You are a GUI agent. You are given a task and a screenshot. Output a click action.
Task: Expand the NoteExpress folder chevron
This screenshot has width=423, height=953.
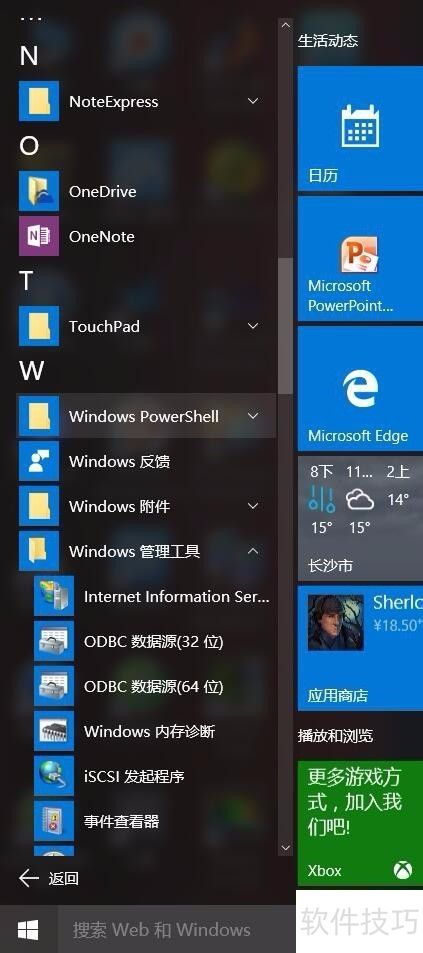coord(253,101)
